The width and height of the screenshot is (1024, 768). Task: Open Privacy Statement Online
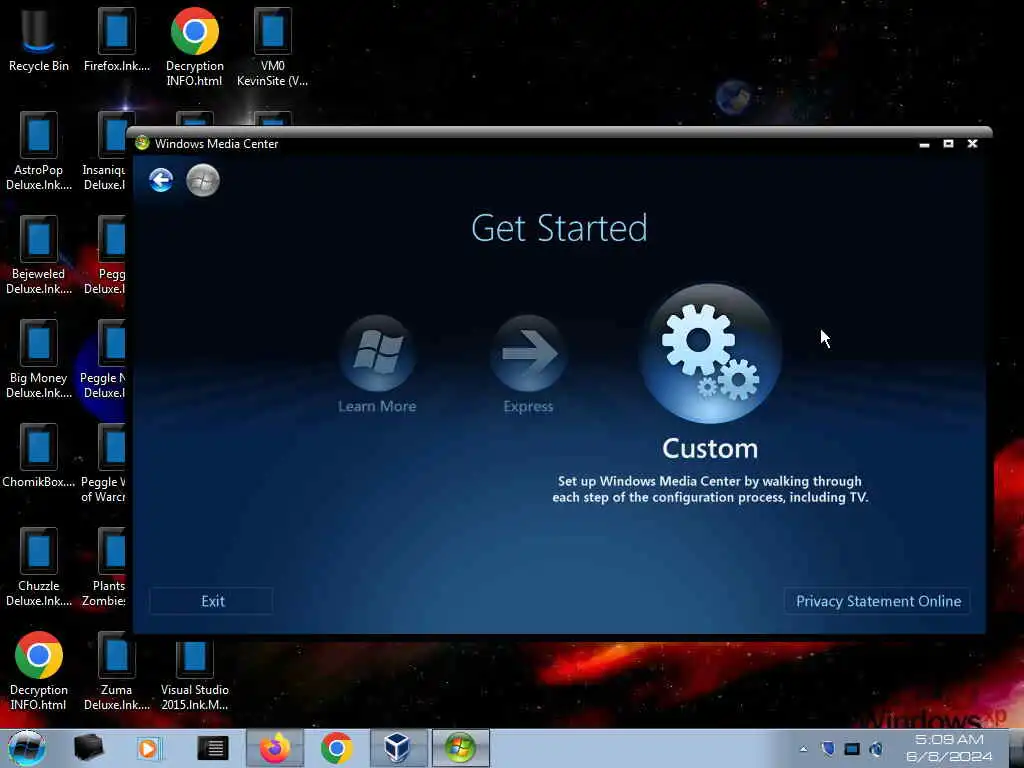(878, 601)
